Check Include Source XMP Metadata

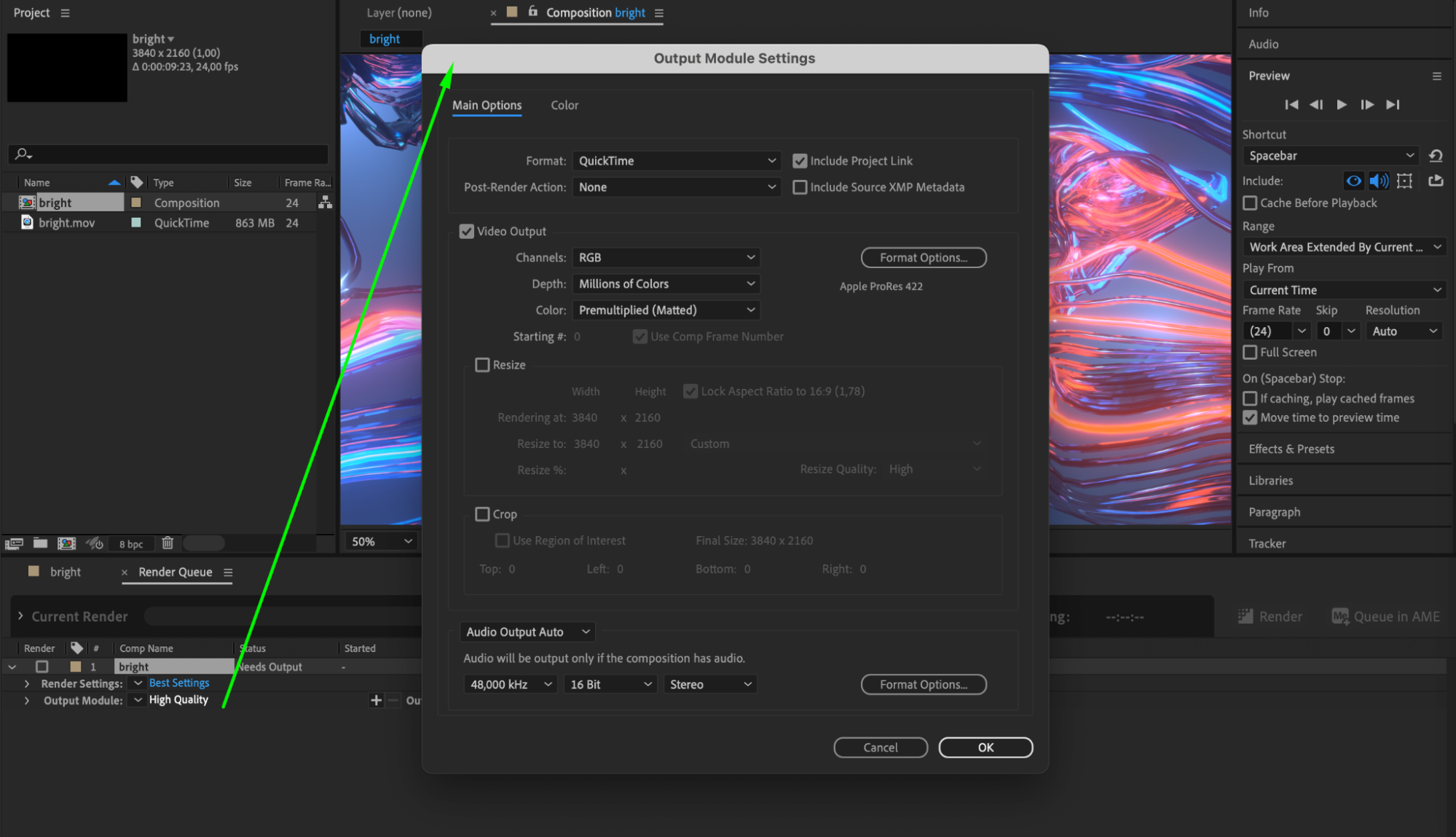tap(800, 187)
